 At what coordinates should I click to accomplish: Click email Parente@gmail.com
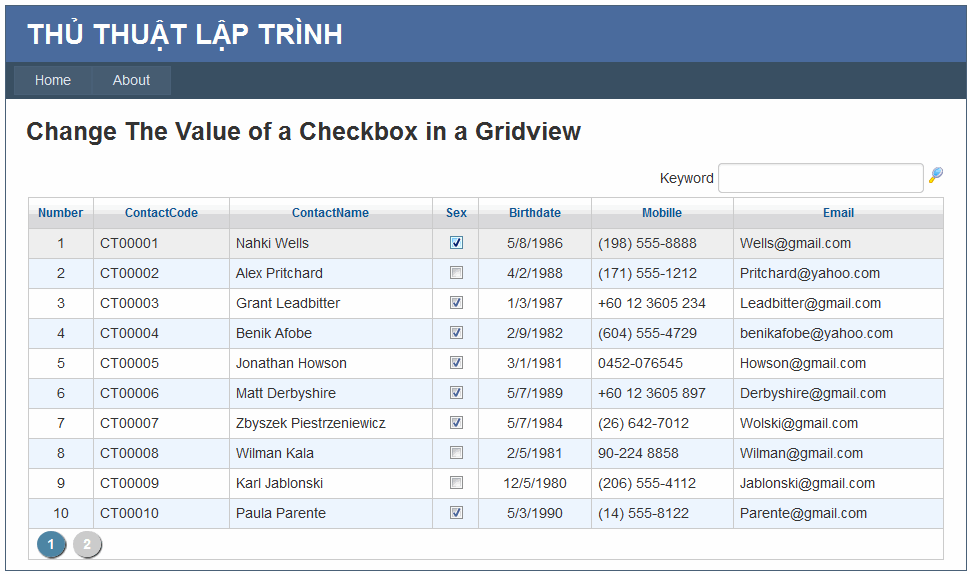coord(803,513)
